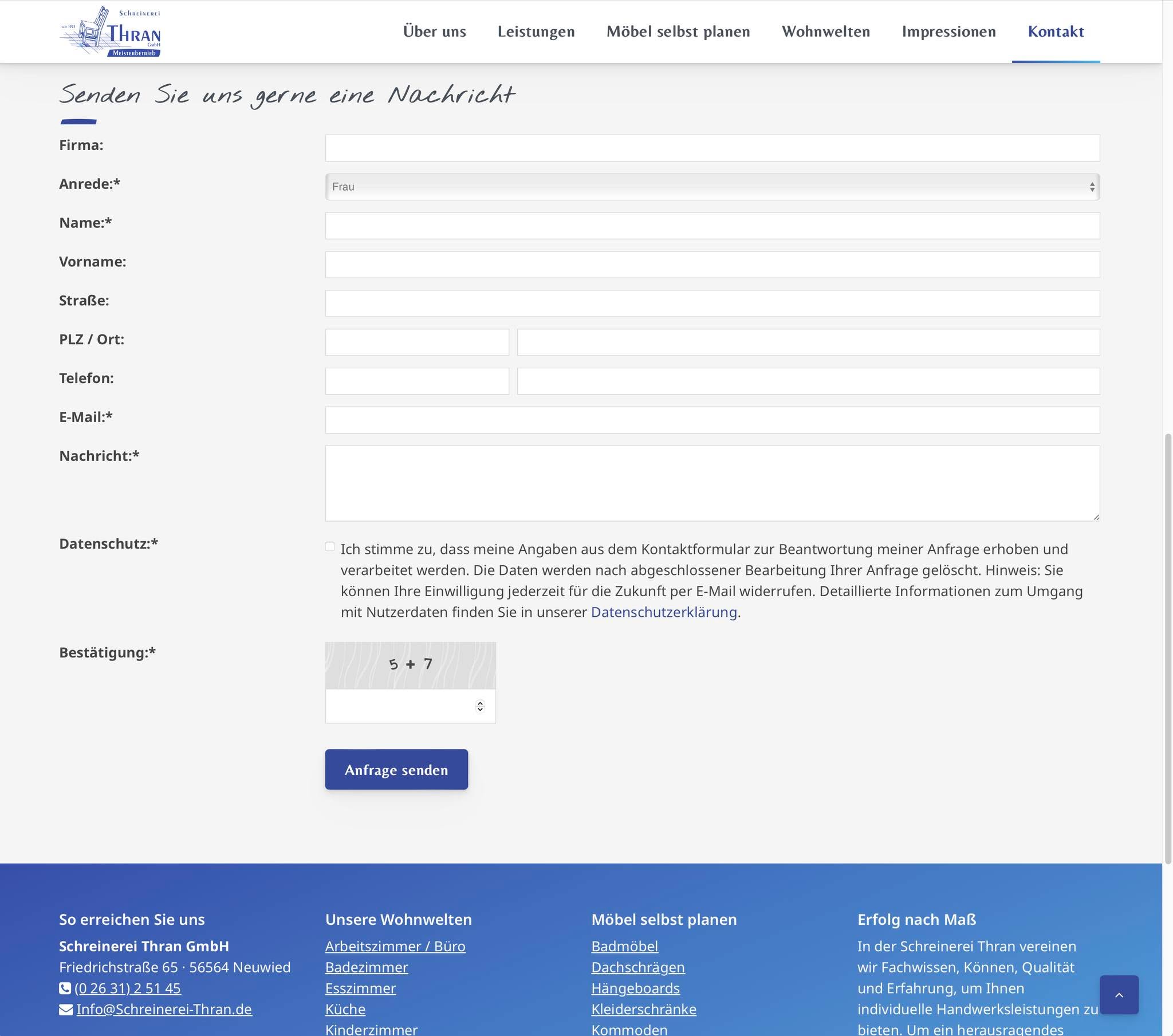
Task: Open the Impressionen menu item
Action: (948, 31)
